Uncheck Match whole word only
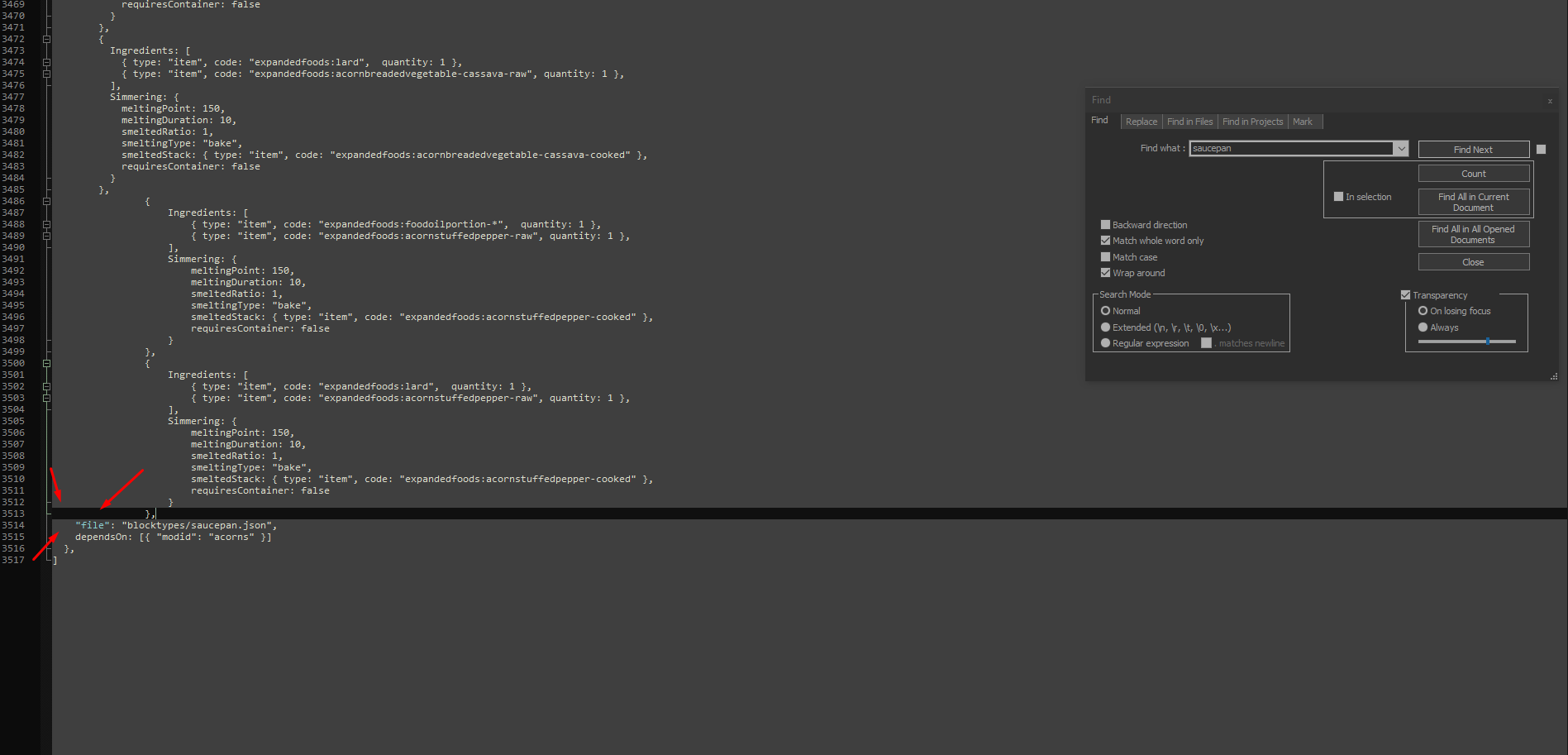This screenshot has height=755, width=1568. (x=1105, y=241)
